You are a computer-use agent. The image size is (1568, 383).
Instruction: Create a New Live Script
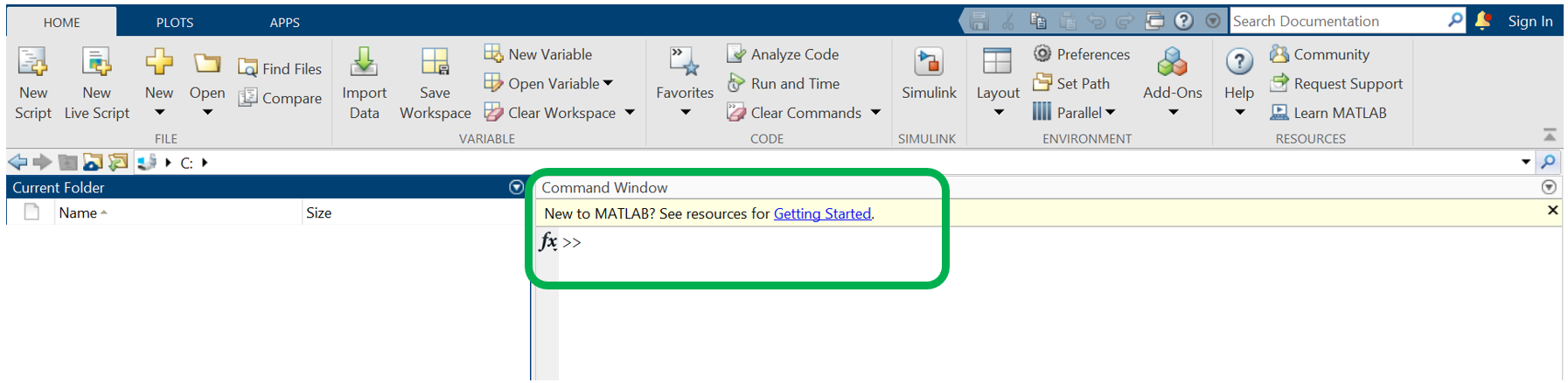[96, 63]
